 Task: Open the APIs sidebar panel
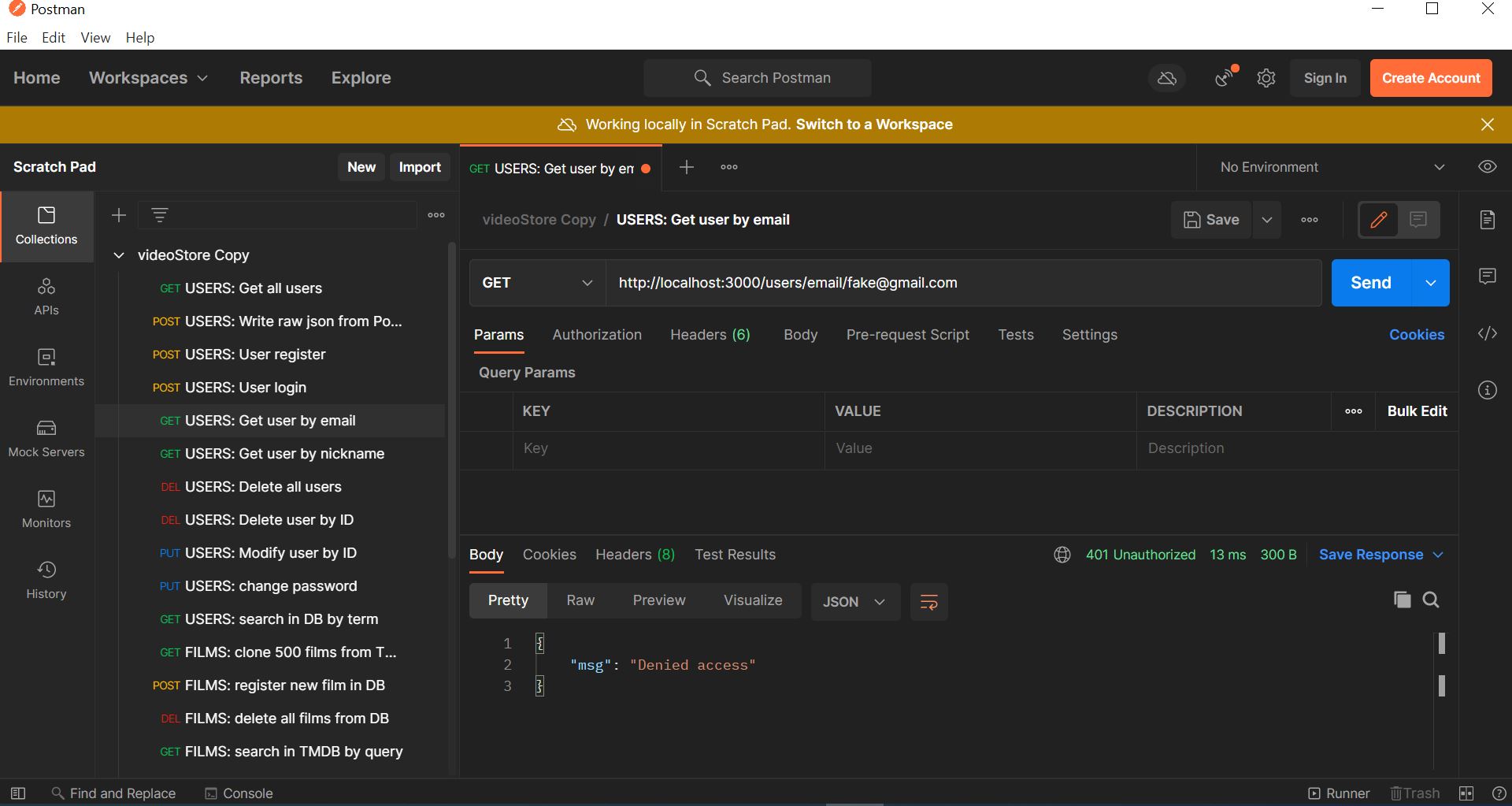[46, 297]
